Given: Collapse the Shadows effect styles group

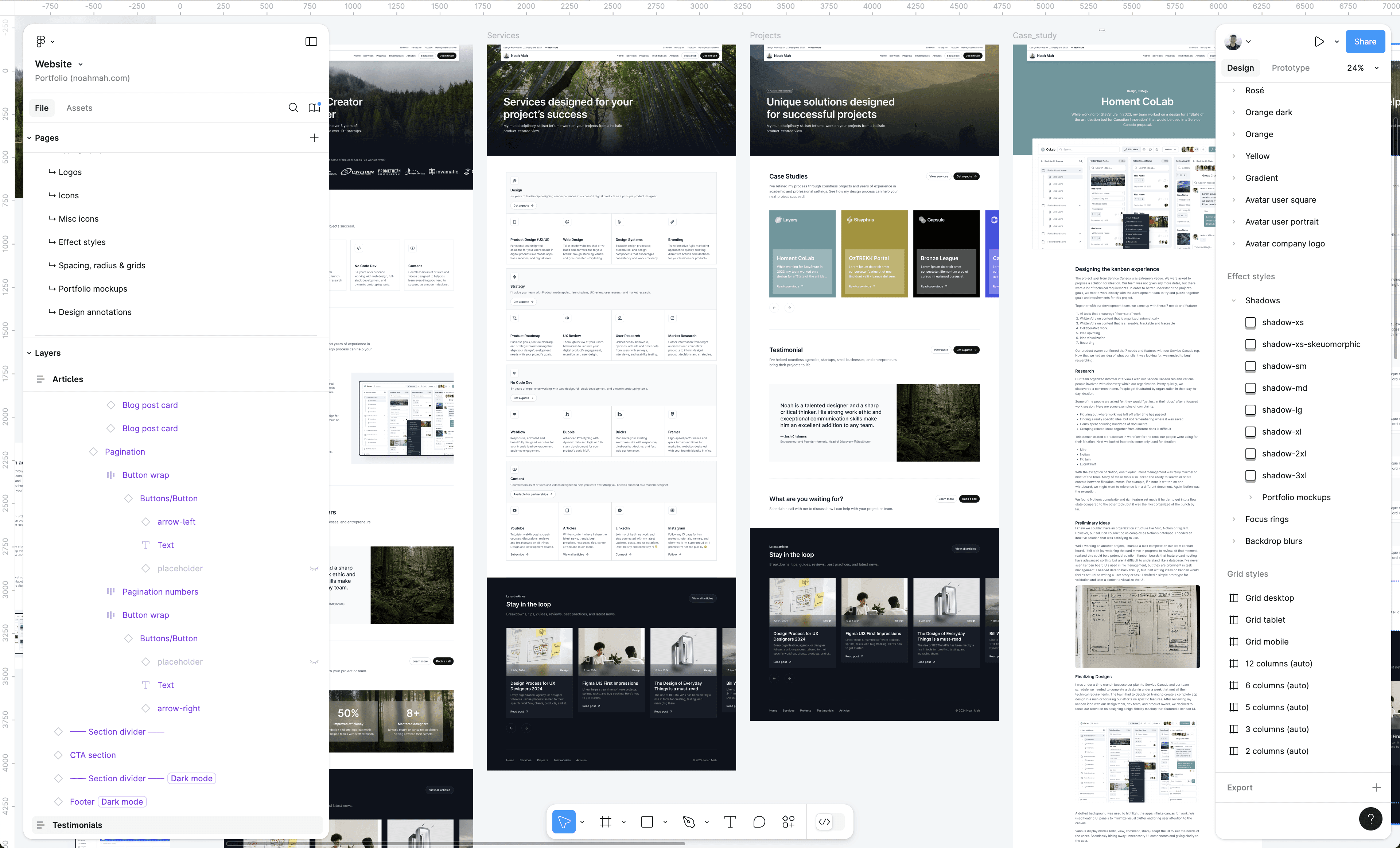Looking at the screenshot, I should click(1233, 300).
